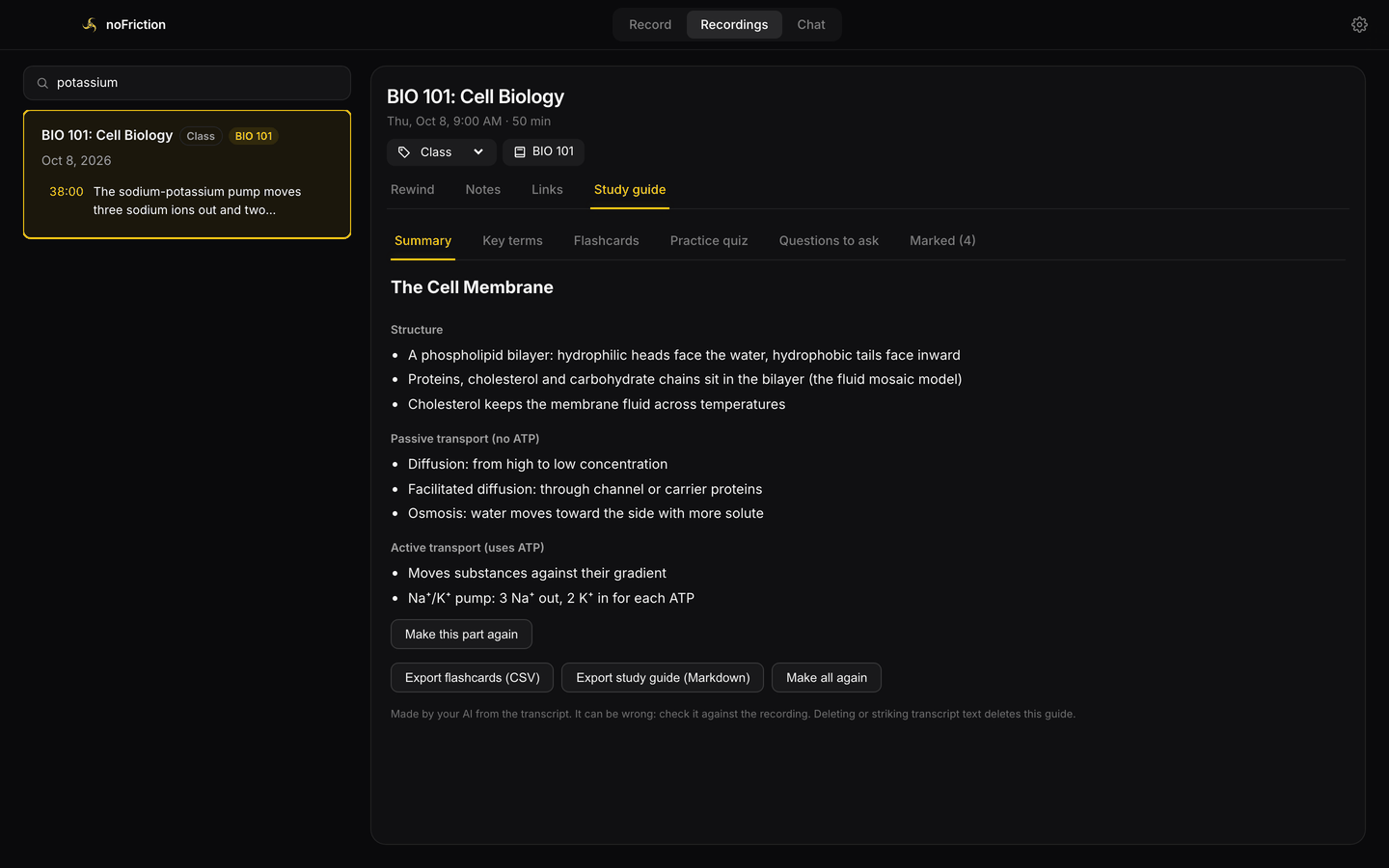Click the Osmosis bullet point
The width and height of the screenshot is (1389, 868).
[586, 514]
